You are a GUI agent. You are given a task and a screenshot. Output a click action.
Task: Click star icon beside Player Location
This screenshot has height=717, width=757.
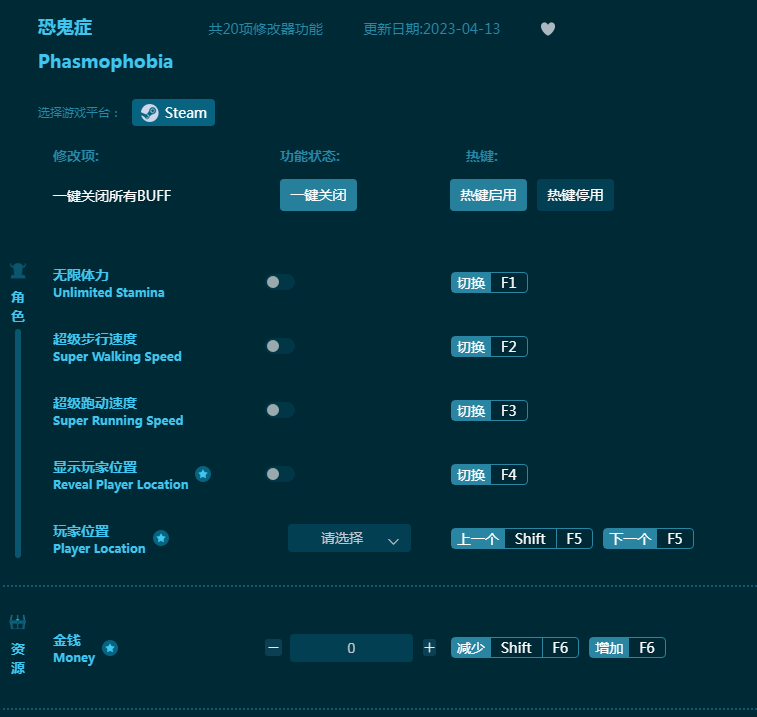point(161,538)
